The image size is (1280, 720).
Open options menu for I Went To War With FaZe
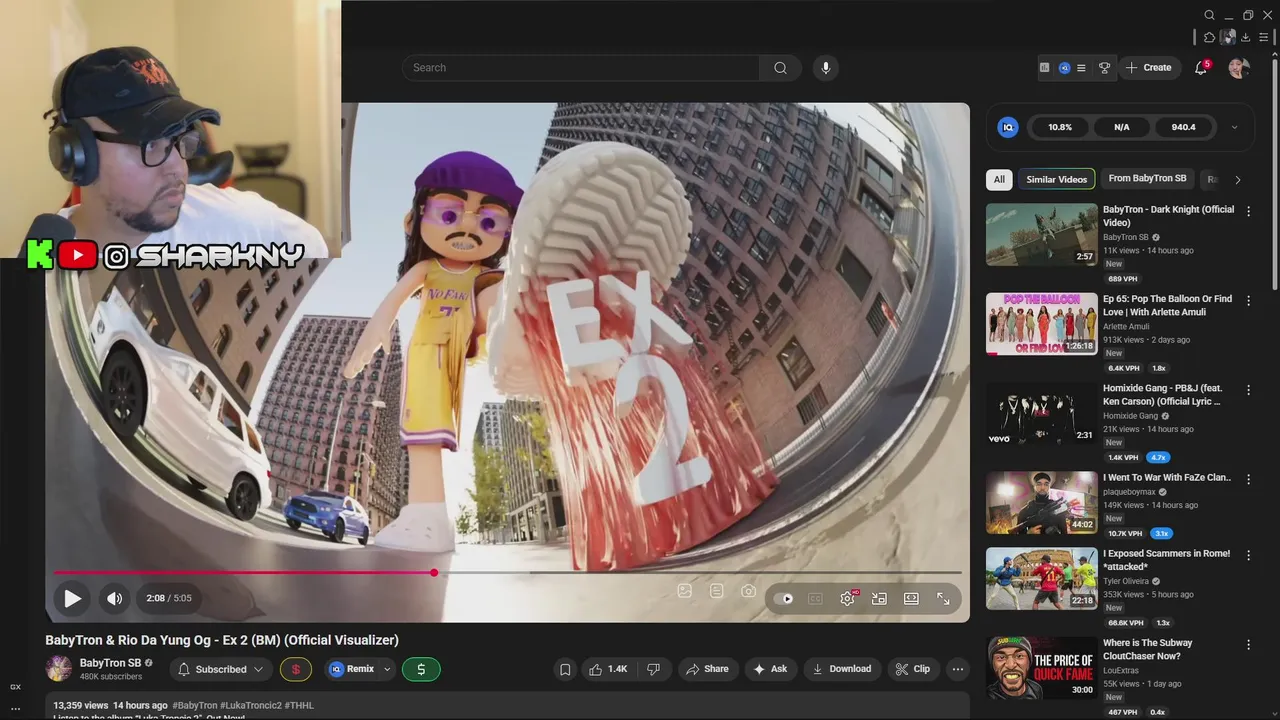tap(1248, 479)
